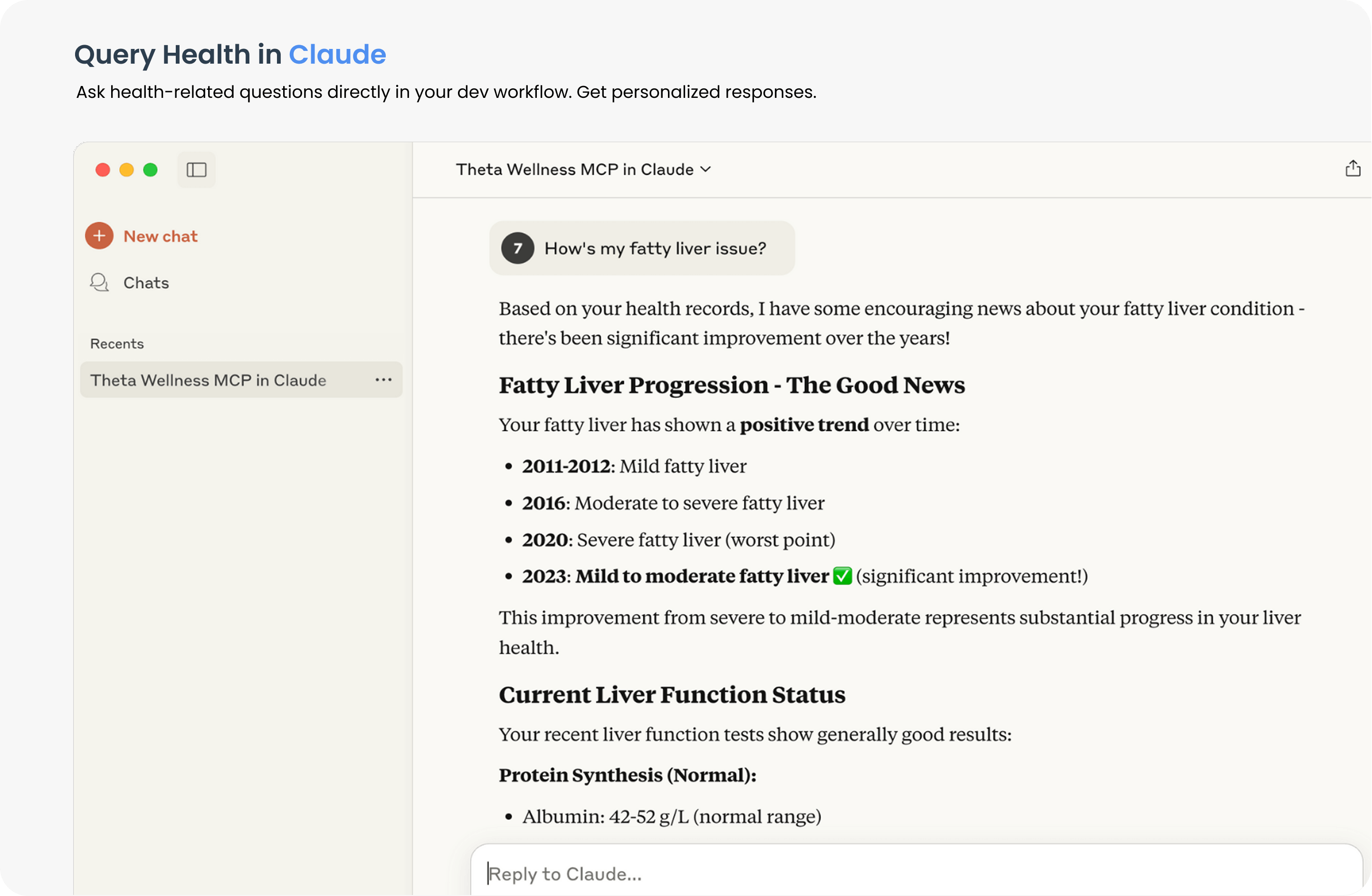Click the yellow minimize window button
This screenshot has width=1372, height=896.
126,170
